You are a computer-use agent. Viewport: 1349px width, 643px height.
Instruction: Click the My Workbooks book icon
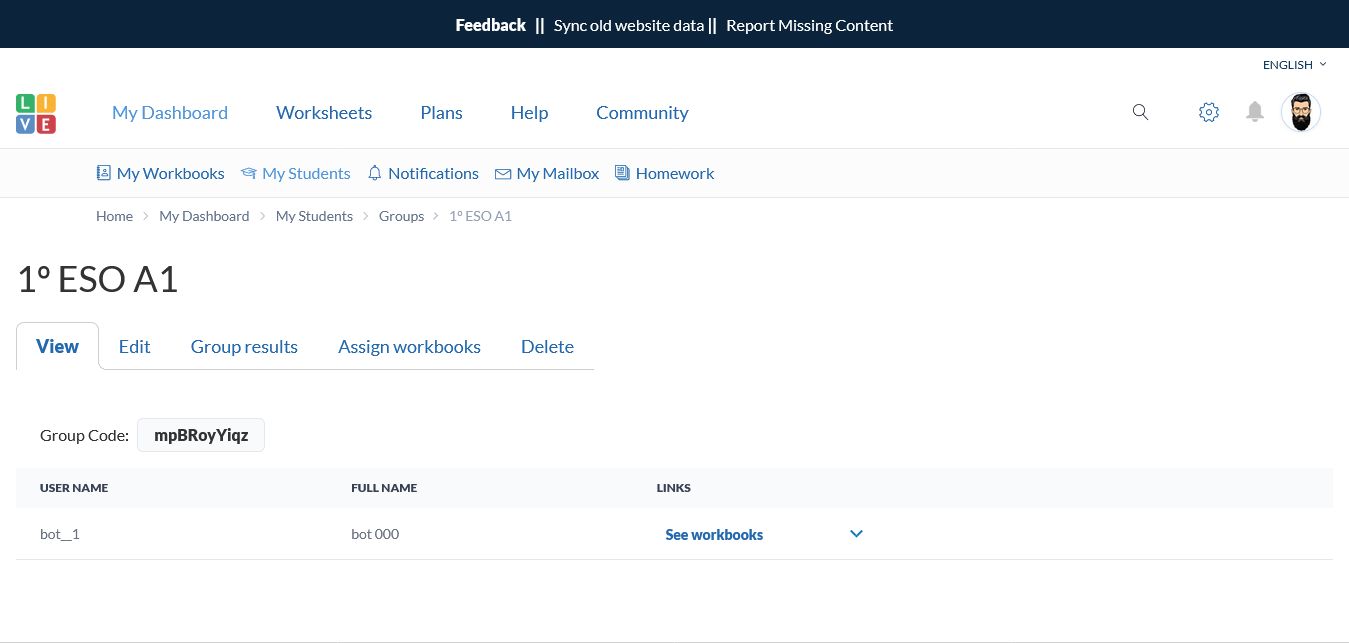pyautogui.click(x=103, y=173)
